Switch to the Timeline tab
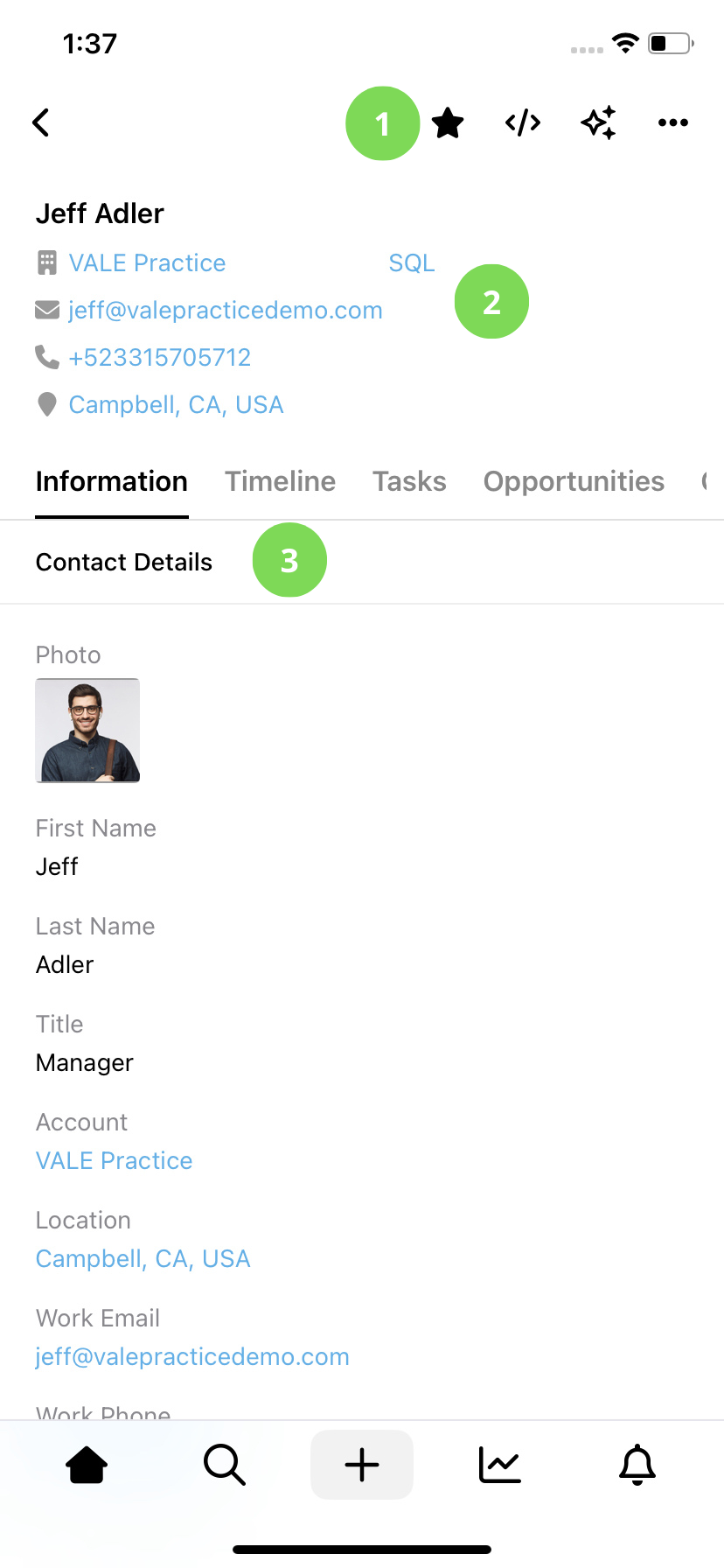This screenshot has width=724, height=1568. click(280, 481)
